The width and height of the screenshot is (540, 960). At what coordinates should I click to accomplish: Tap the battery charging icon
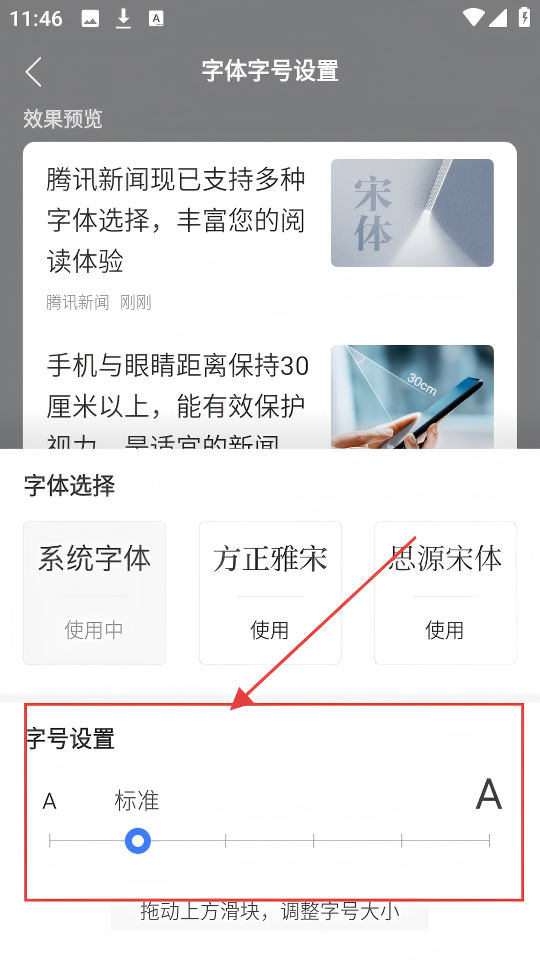[x=524, y=17]
